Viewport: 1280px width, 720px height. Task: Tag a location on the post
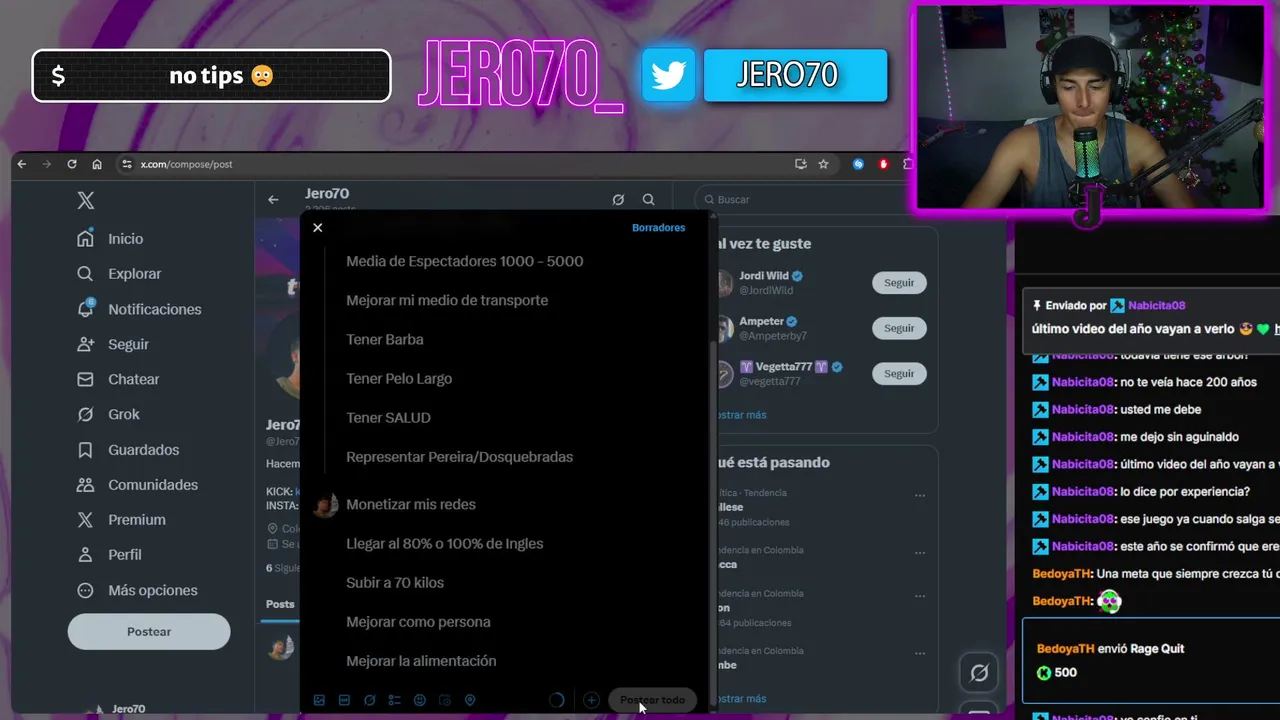[x=470, y=700]
